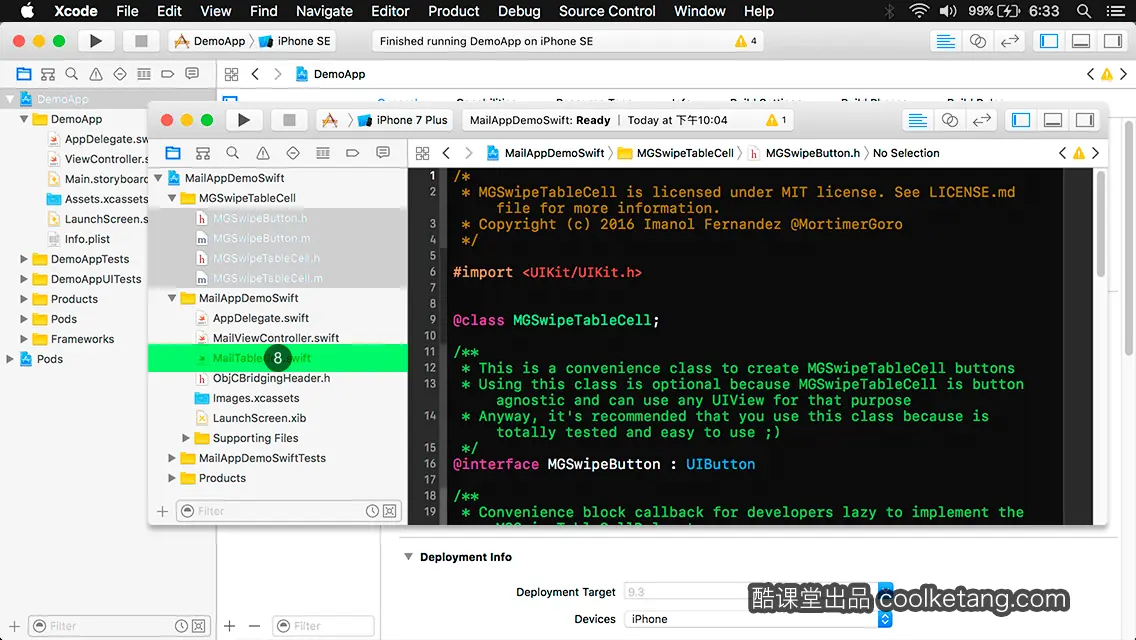The height and width of the screenshot is (640, 1136).
Task: Open Symbol navigator in the front window
Action: click(x=203, y=153)
